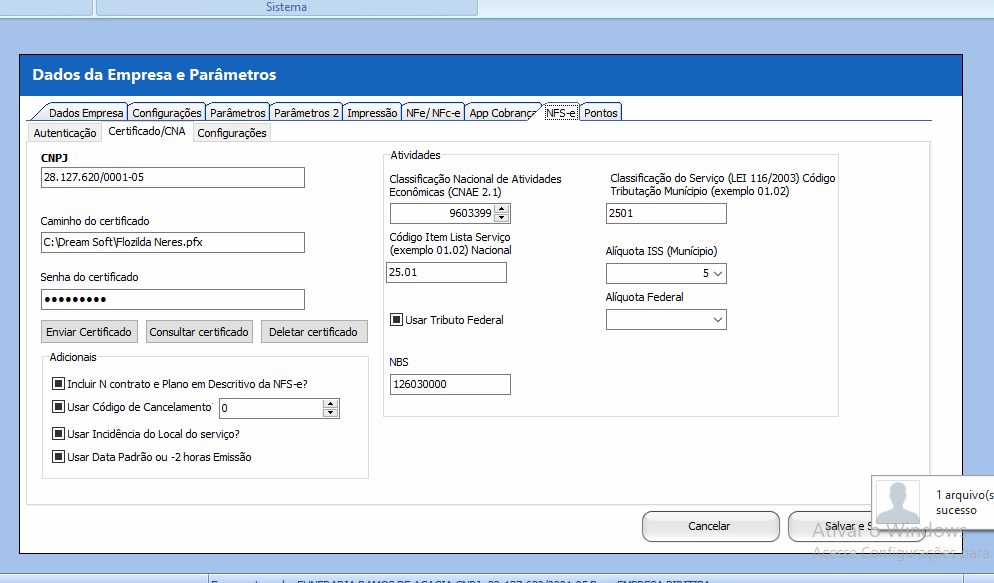
Task: Increase Código de Cancelamento with up arrow
Action: tap(331, 403)
